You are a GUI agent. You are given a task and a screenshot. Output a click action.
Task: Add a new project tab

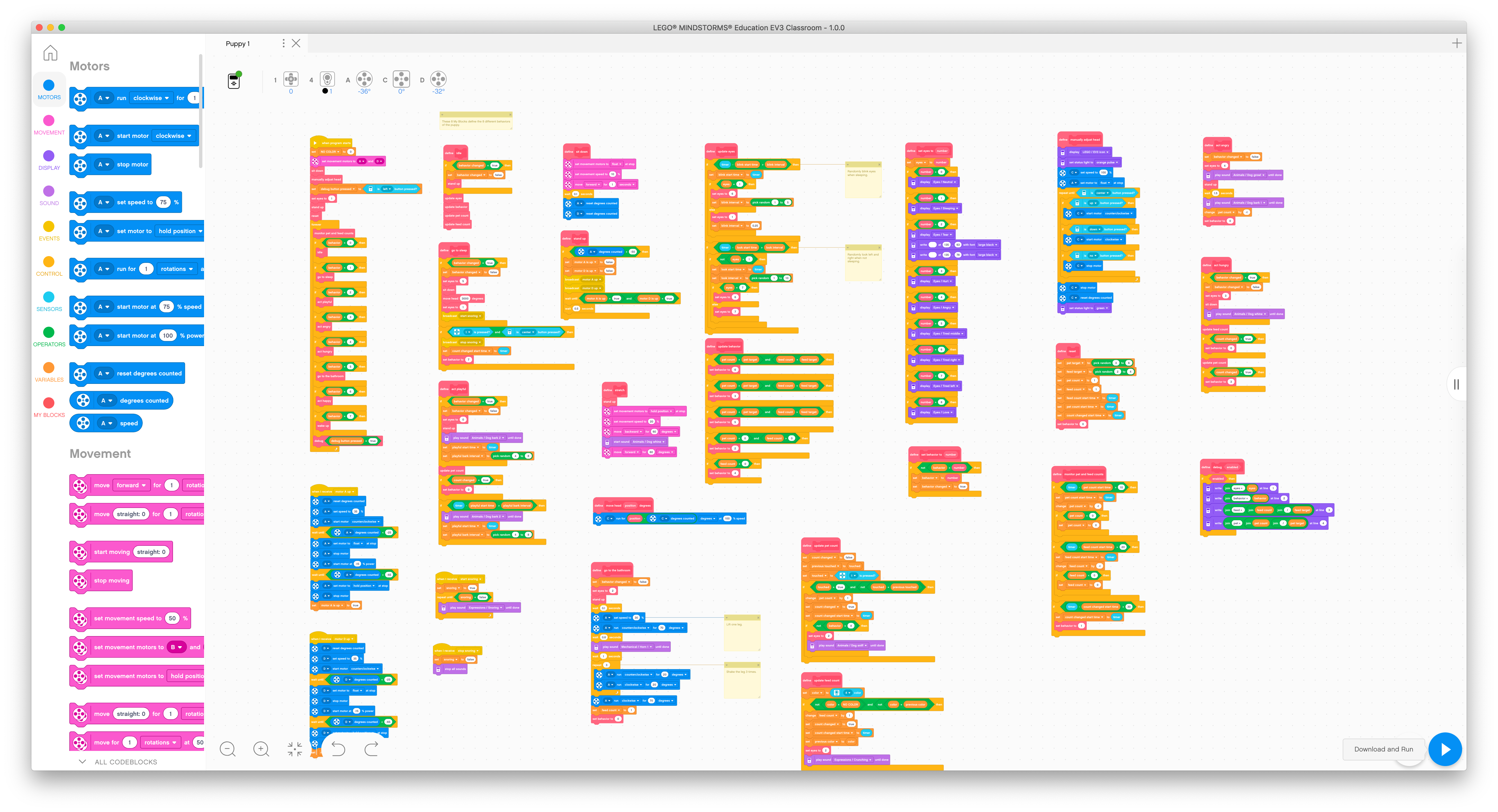coord(1456,44)
